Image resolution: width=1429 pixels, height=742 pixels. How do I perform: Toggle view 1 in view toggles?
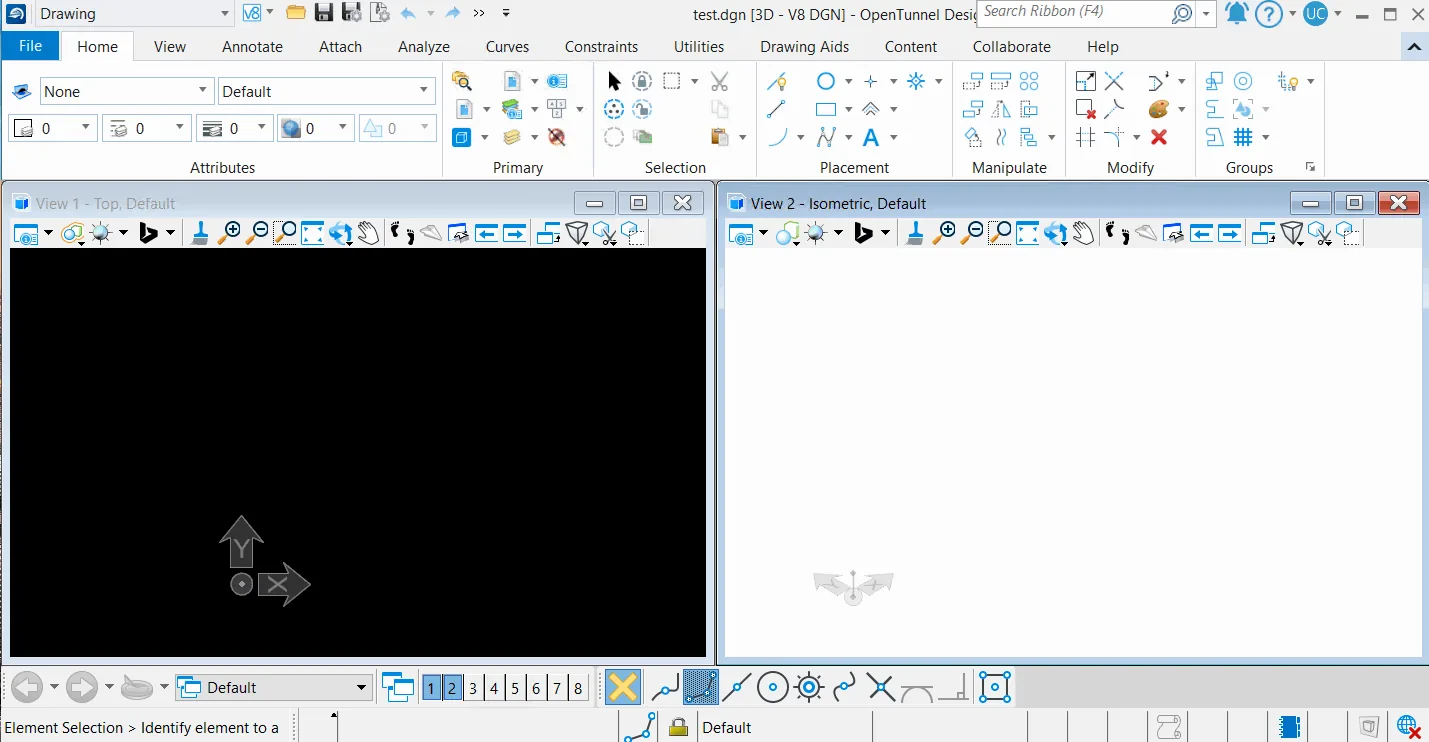pyautogui.click(x=431, y=688)
